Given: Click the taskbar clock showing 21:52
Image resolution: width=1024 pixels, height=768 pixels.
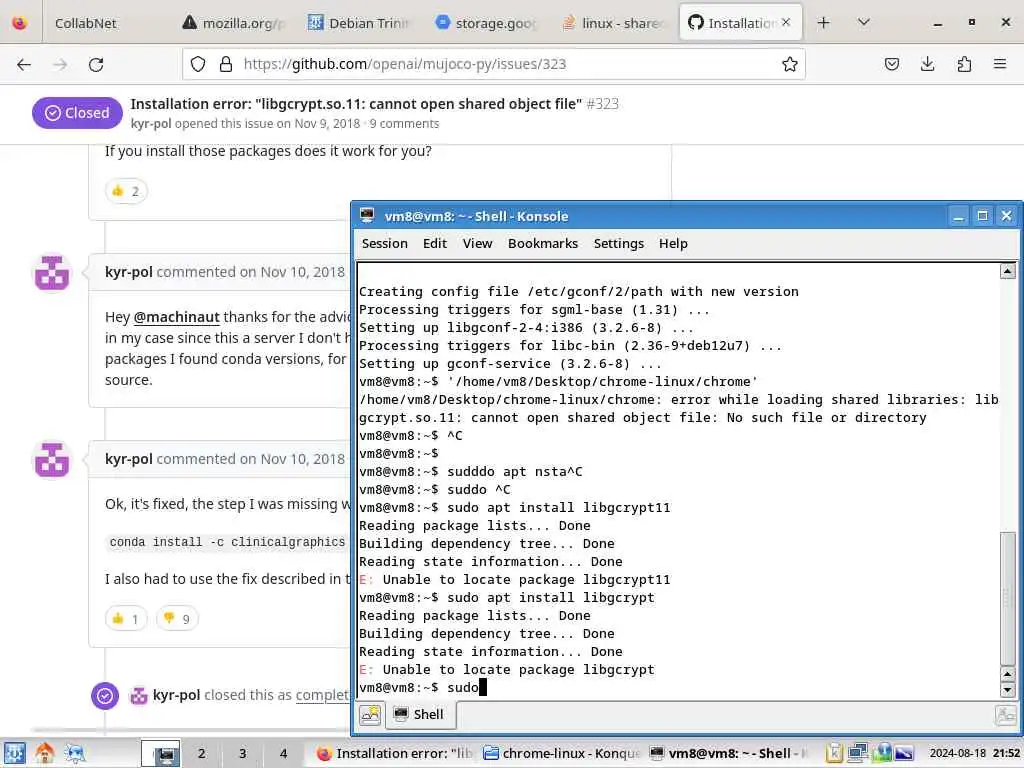Looking at the screenshot, I should point(975,754).
